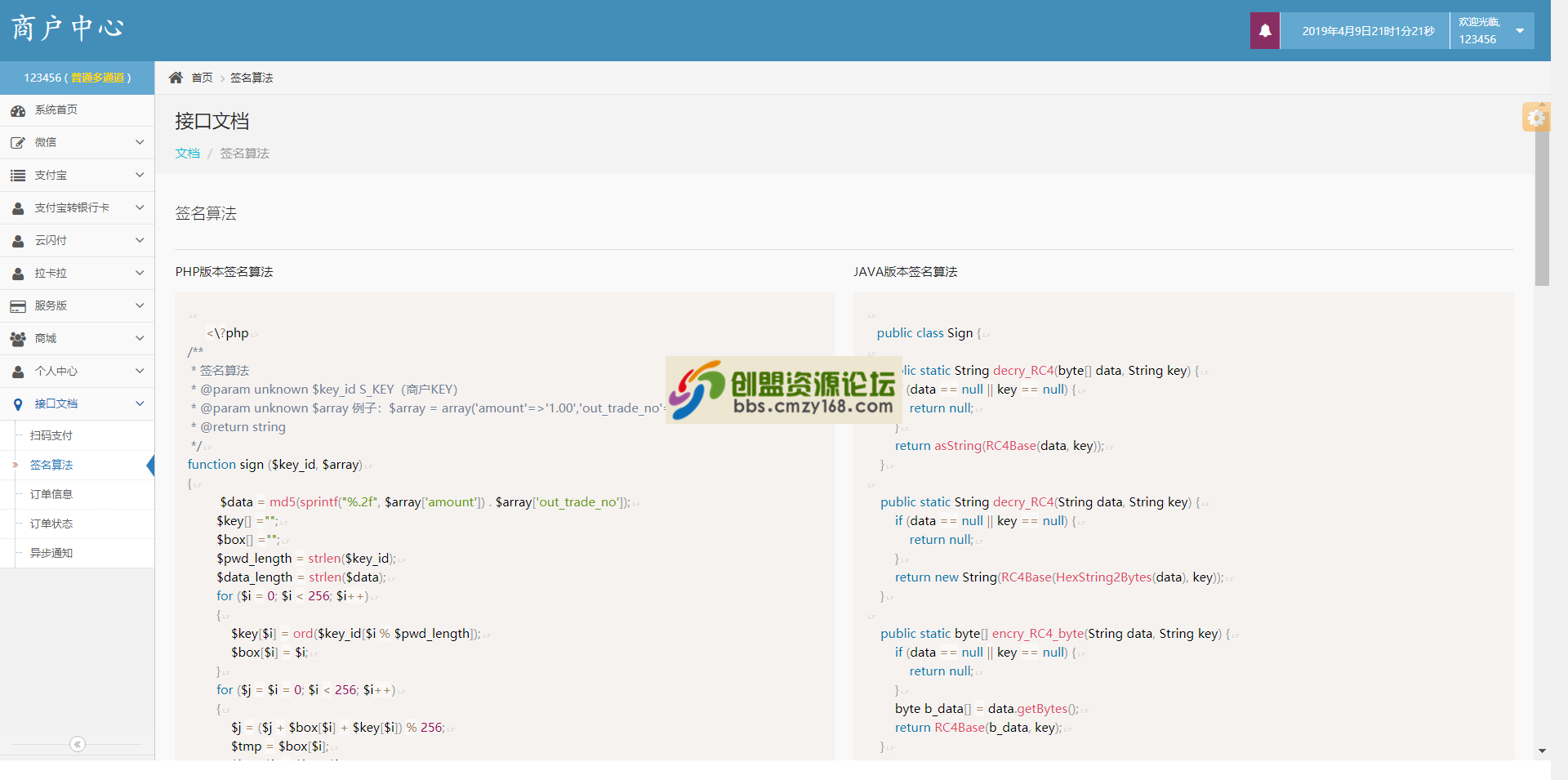Click the 支付宝 list icon

(x=18, y=176)
